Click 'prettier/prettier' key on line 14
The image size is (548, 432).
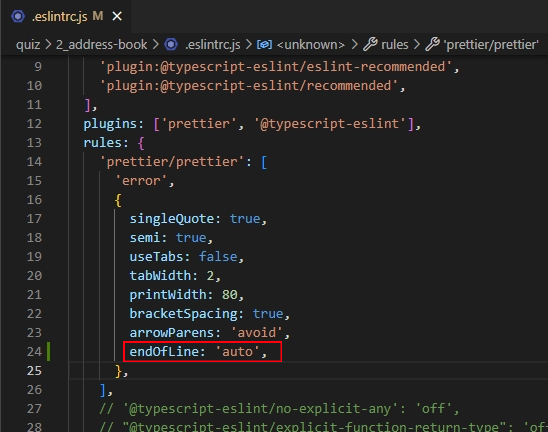pos(172,162)
